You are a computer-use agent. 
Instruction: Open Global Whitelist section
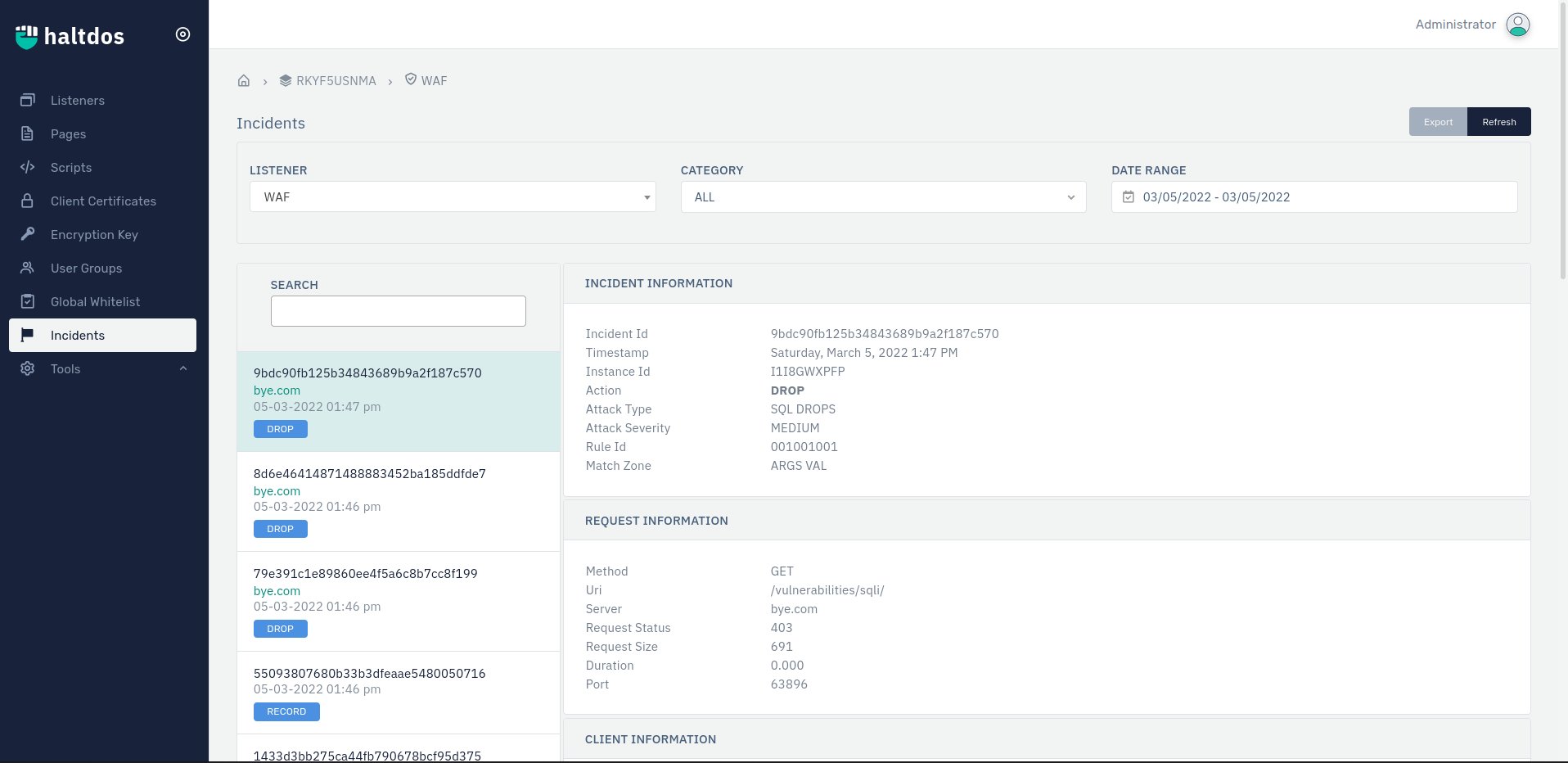point(102,301)
